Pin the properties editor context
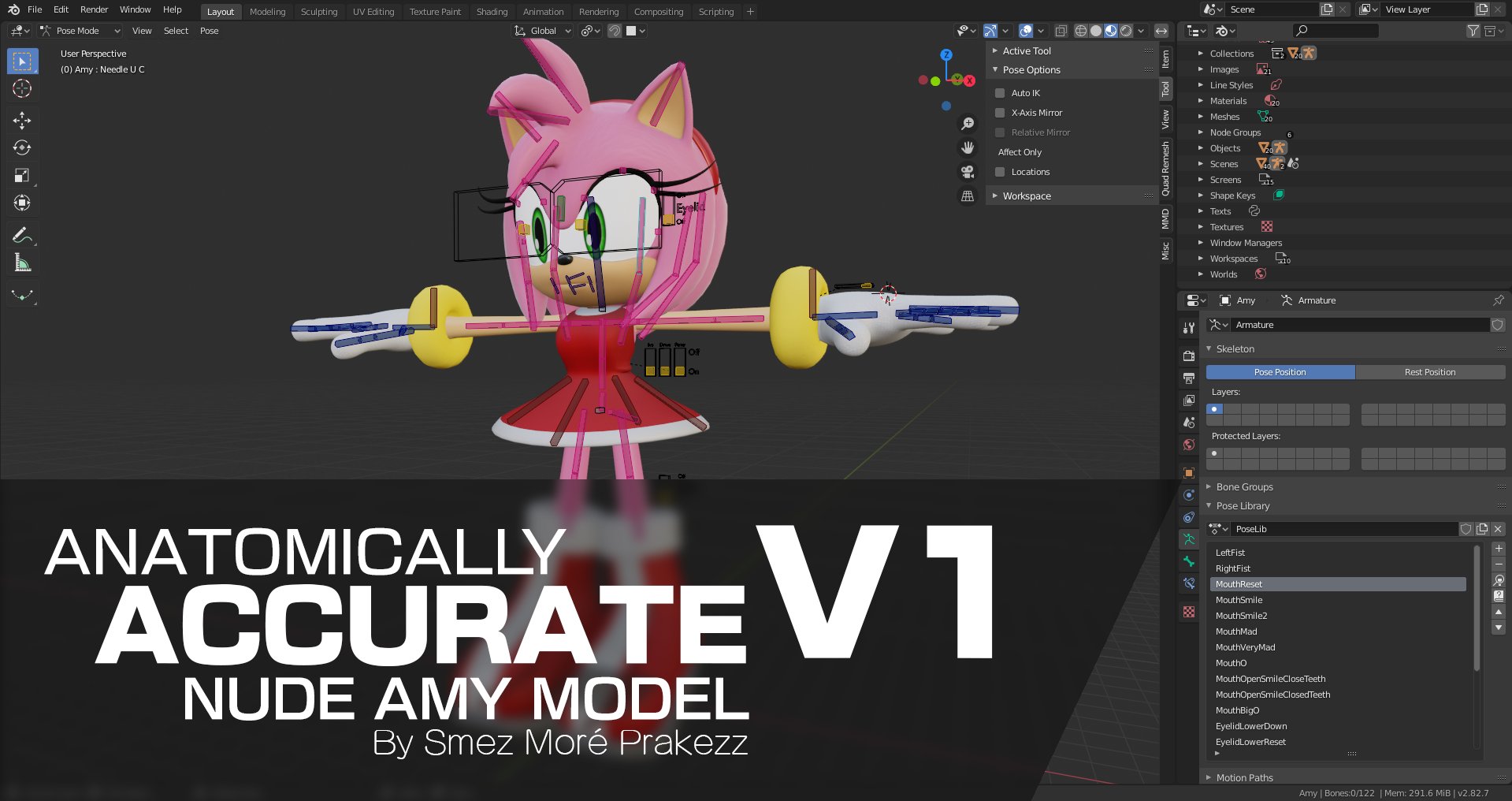Image resolution: width=1512 pixels, height=801 pixels. (1498, 300)
